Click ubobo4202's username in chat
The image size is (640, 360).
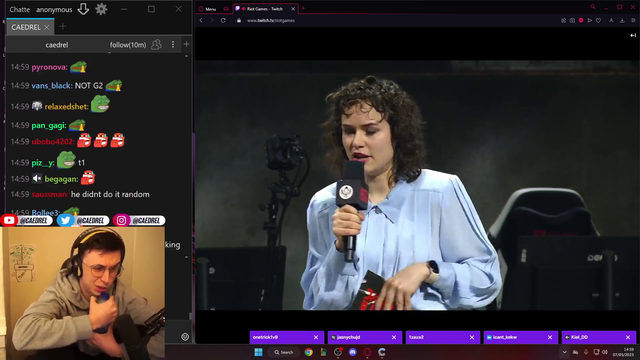point(53,142)
